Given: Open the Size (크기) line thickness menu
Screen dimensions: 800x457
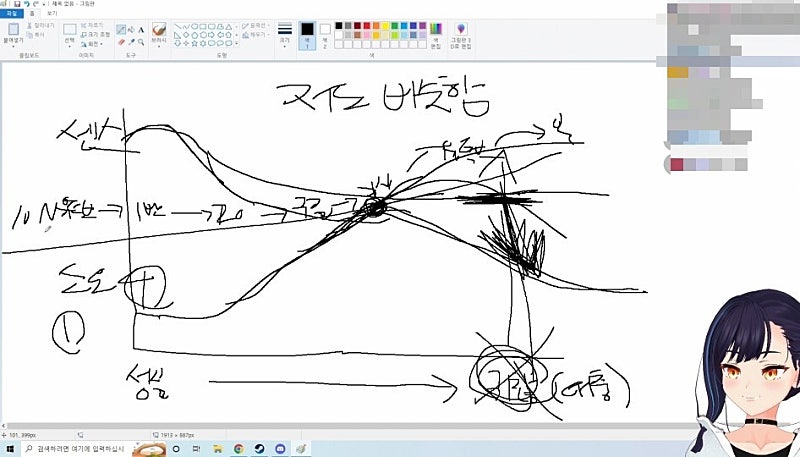Looking at the screenshot, I should pos(285,35).
